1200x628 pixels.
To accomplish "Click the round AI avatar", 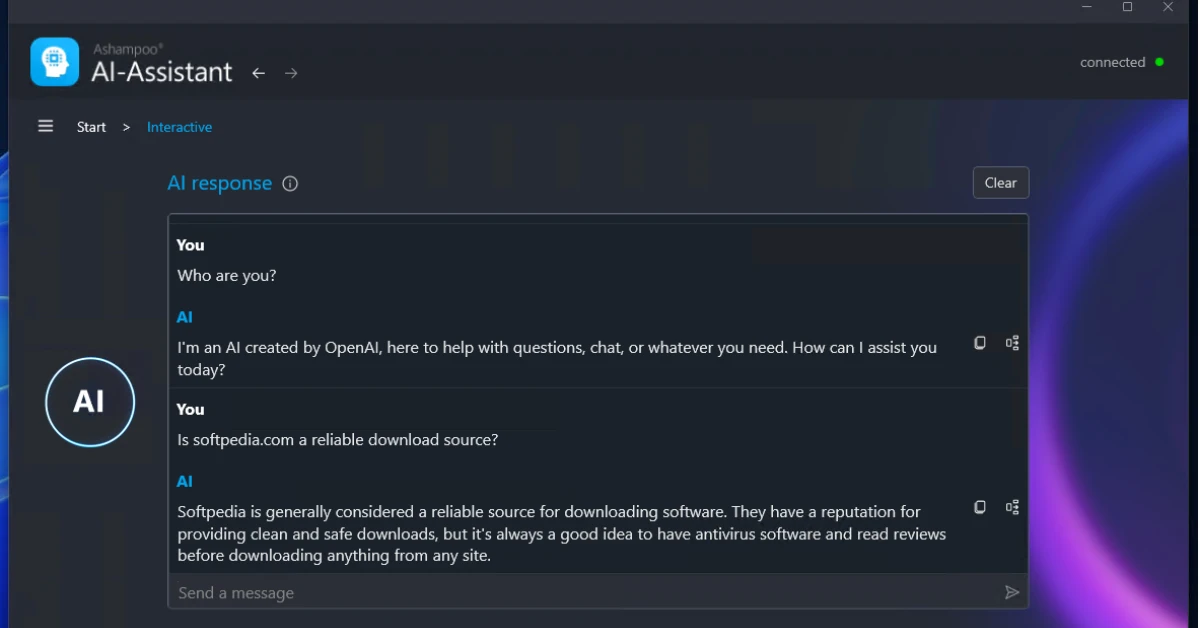I will [90, 402].
